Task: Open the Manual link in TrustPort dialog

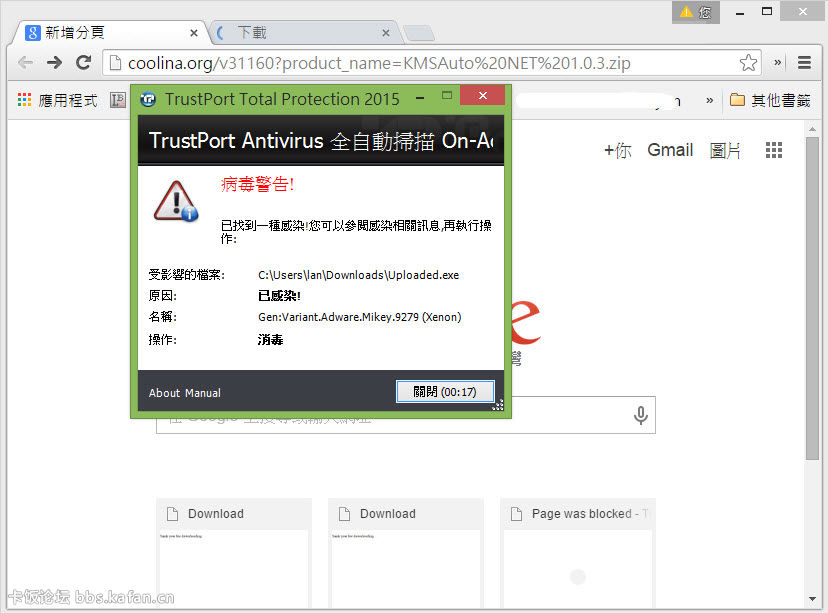Action: (x=203, y=393)
